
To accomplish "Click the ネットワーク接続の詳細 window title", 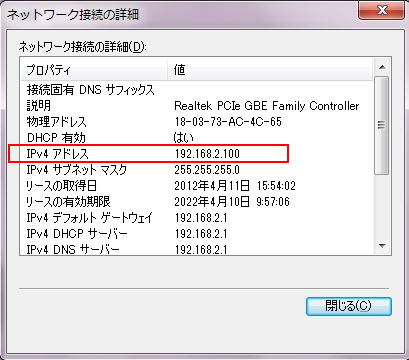I will [x=73, y=15].
